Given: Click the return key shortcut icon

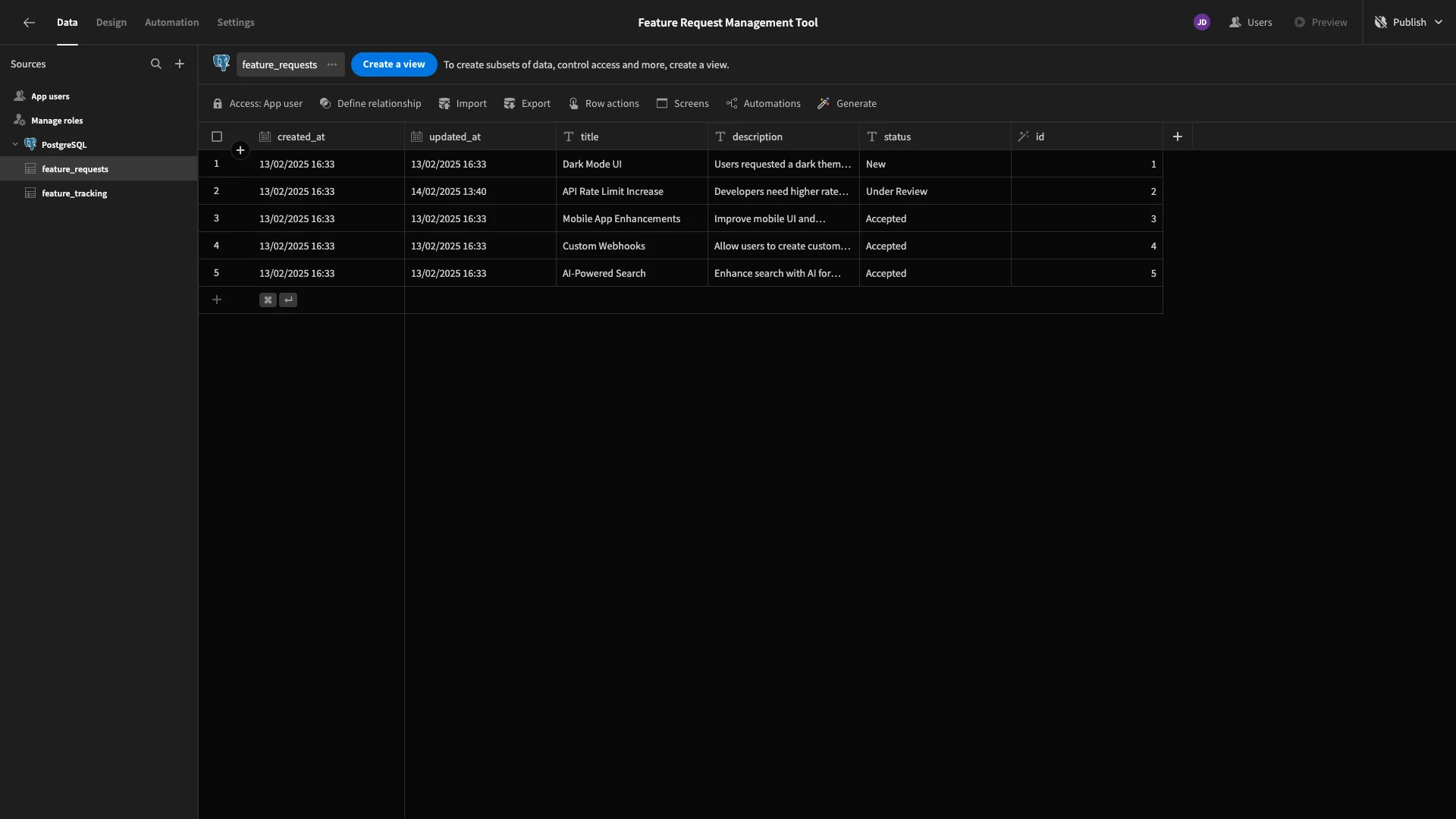Looking at the screenshot, I should (288, 300).
